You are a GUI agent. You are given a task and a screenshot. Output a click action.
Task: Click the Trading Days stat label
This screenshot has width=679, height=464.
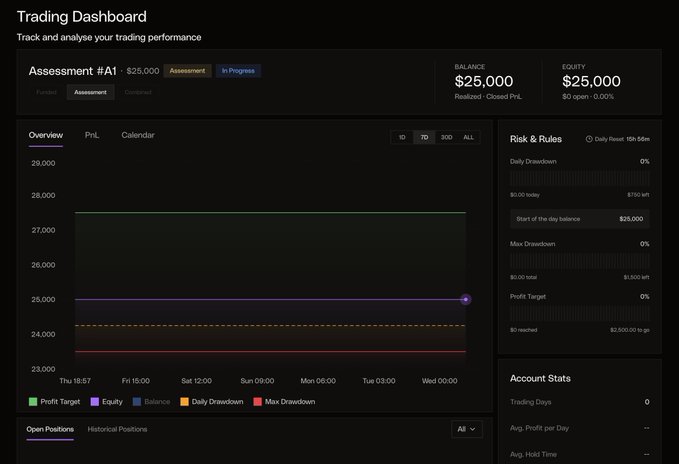[x=530, y=402]
